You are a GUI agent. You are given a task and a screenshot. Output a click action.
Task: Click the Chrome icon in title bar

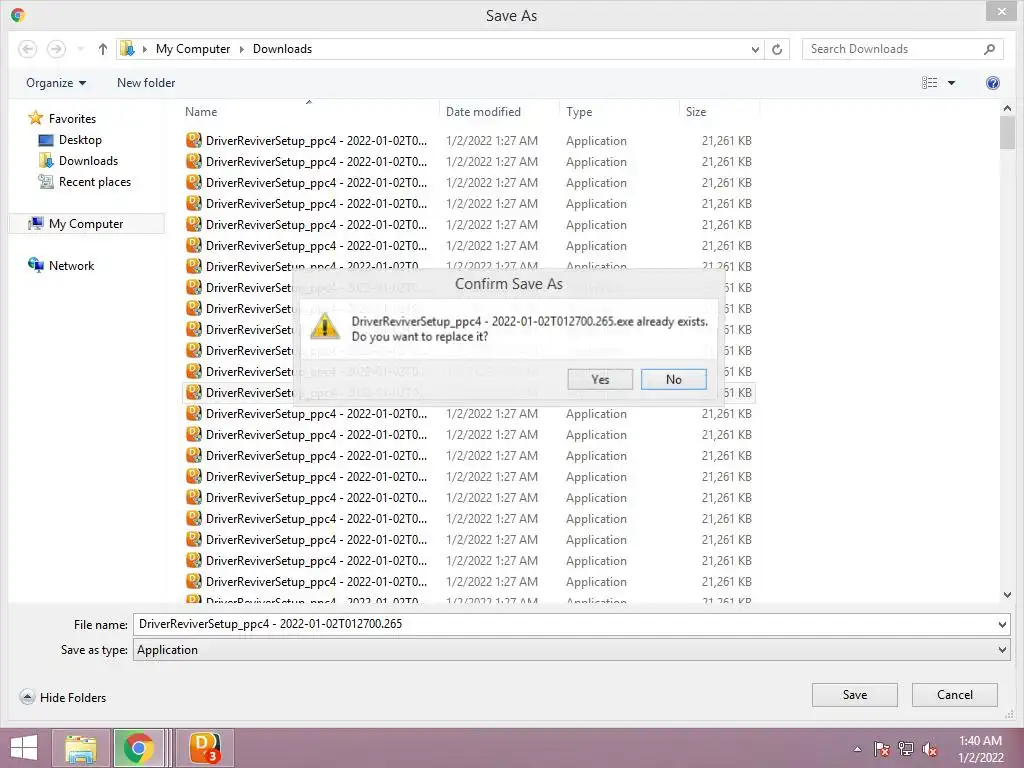click(18, 15)
